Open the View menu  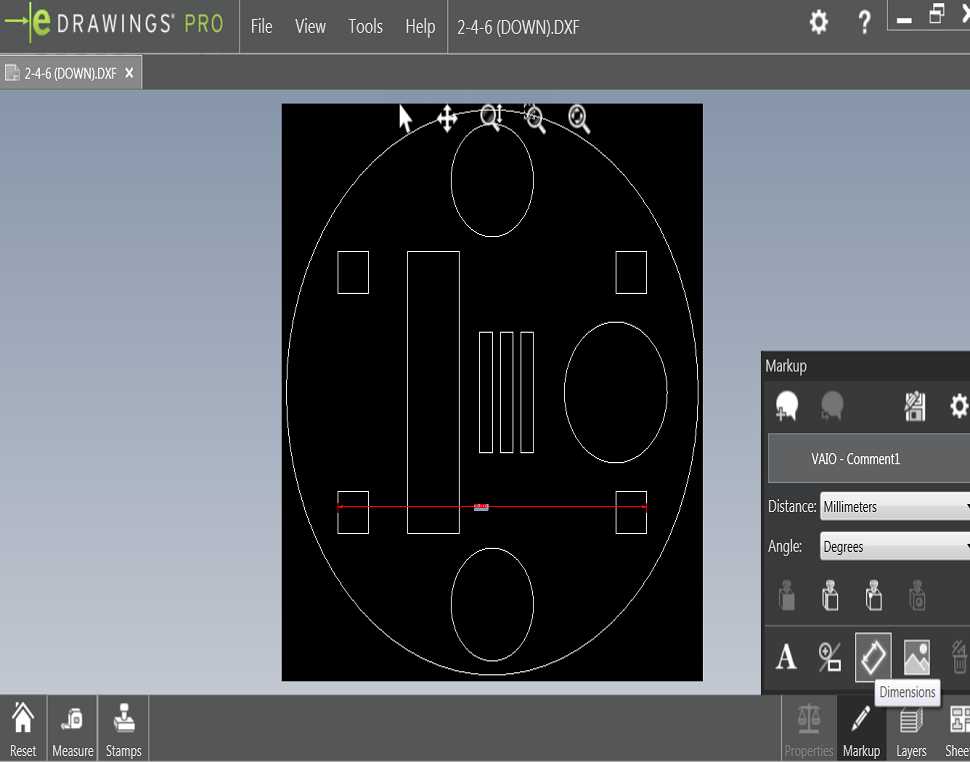click(x=310, y=27)
